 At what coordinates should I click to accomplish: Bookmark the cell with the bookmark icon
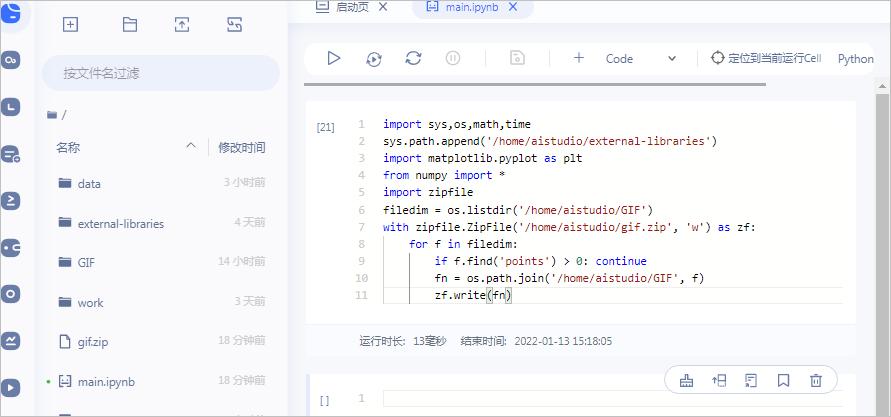(783, 380)
